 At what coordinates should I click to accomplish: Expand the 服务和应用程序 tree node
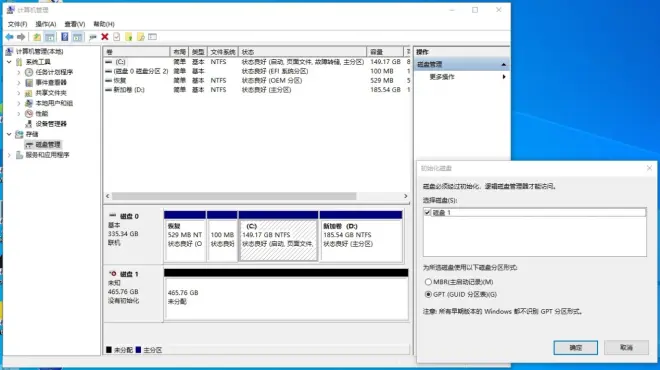[x=9, y=155]
